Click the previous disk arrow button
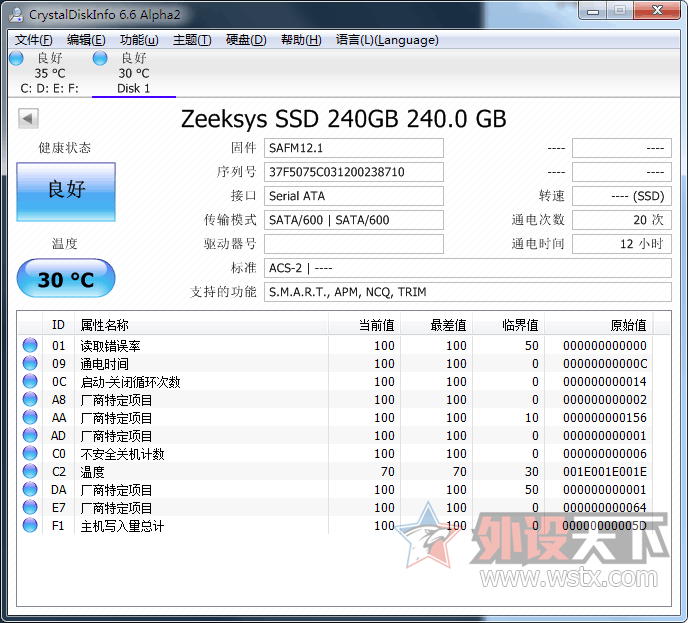Viewport: 688px width, 623px height. (x=28, y=118)
